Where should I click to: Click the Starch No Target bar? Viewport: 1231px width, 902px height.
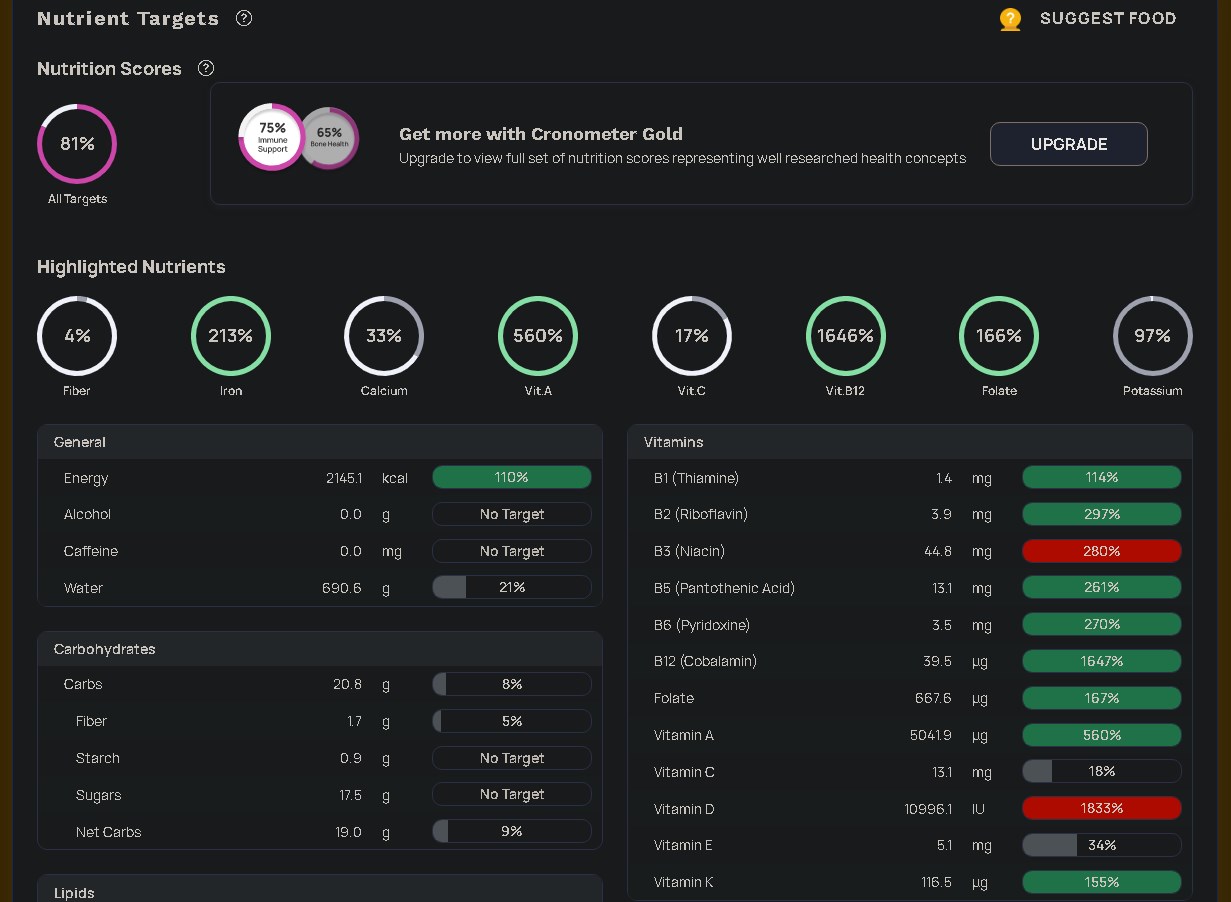coord(512,758)
